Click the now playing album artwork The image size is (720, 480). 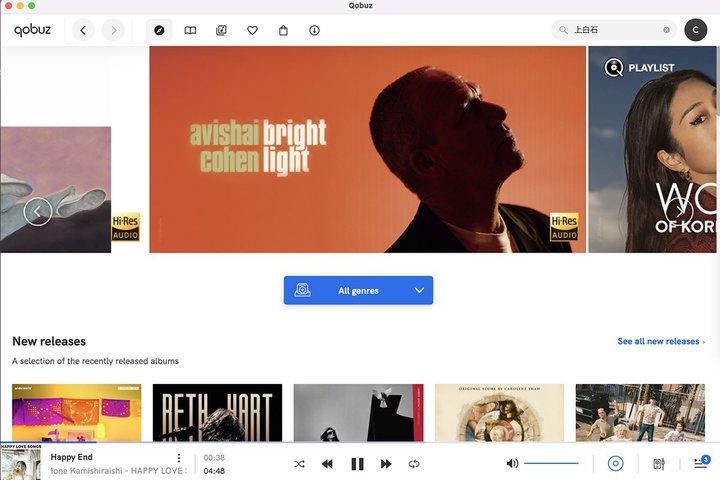[21, 462]
